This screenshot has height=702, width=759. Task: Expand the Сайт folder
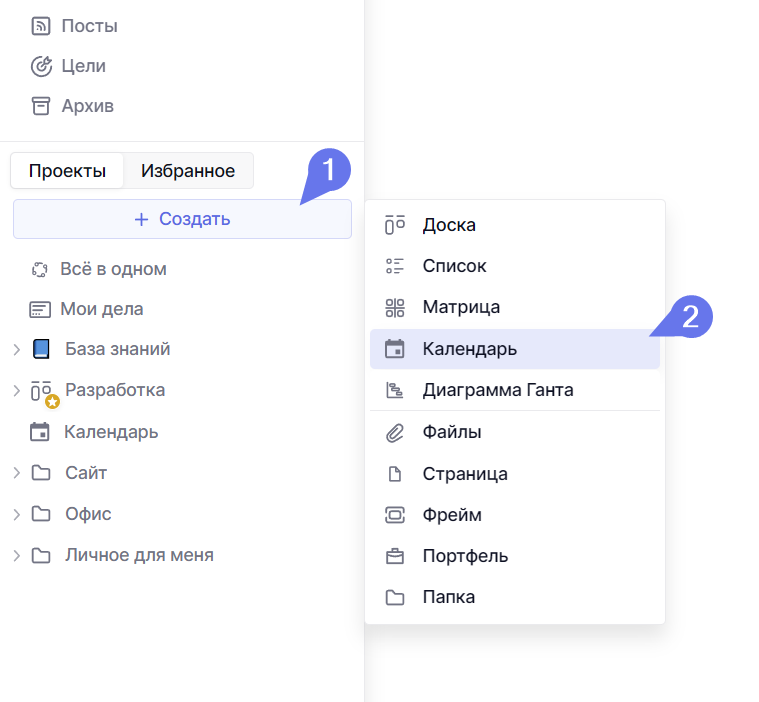[x=16, y=473]
